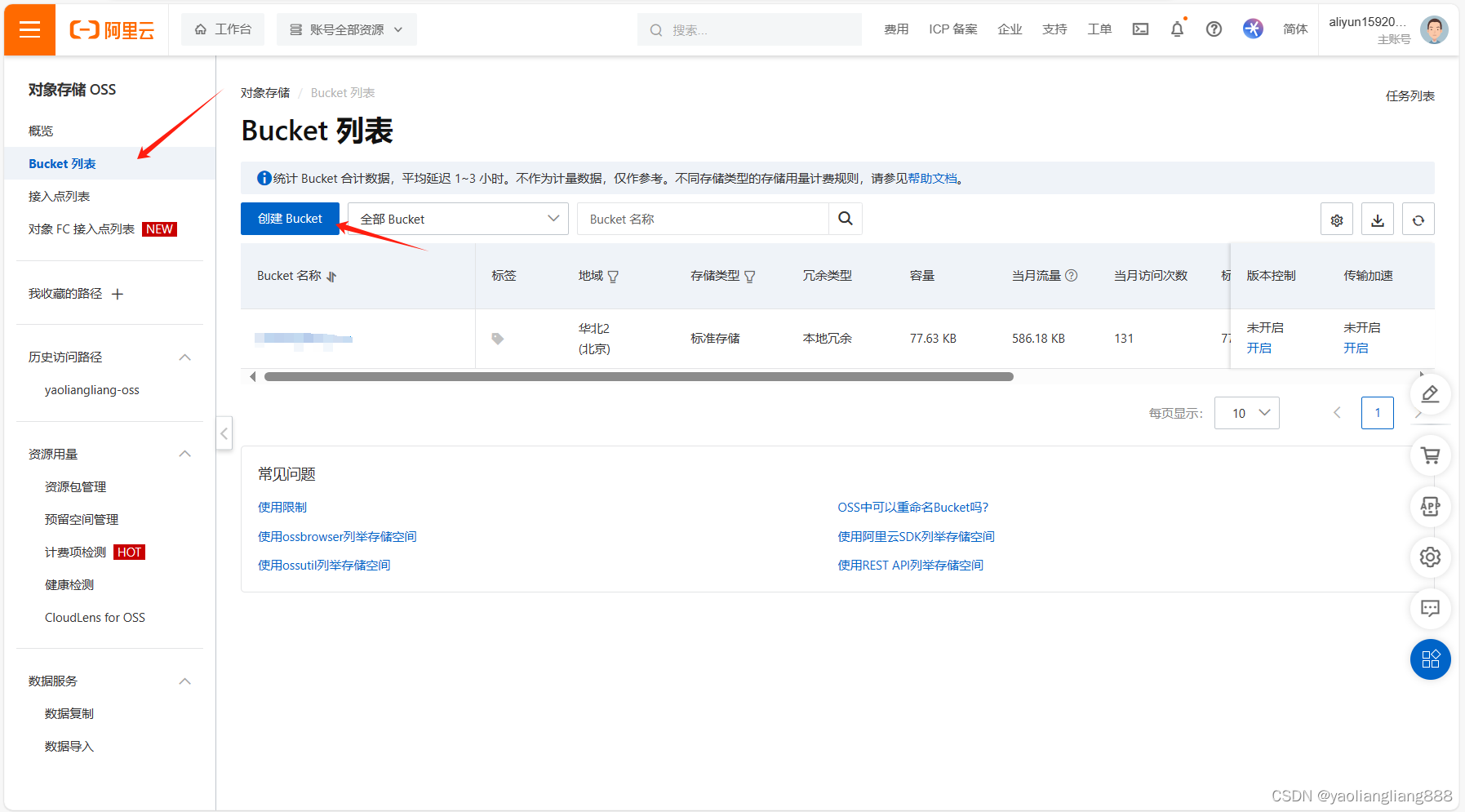The height and width of the screenshot is (812, 1465).
Task: Open the 工作台 button
Action: (223, 29)
